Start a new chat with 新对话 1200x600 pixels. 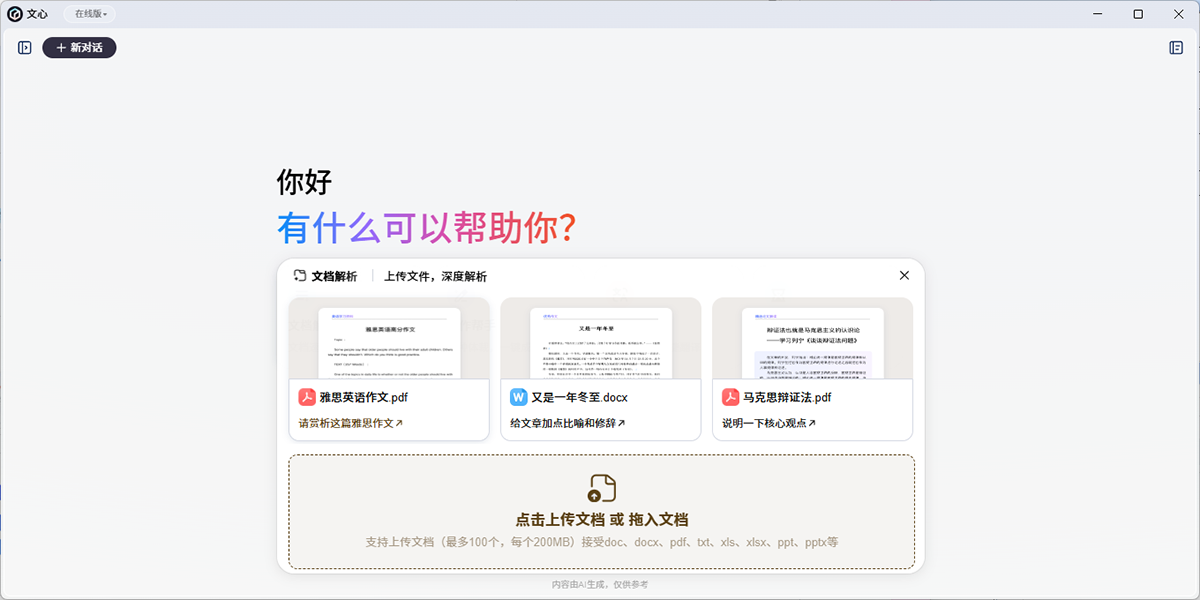pos(79,47)
